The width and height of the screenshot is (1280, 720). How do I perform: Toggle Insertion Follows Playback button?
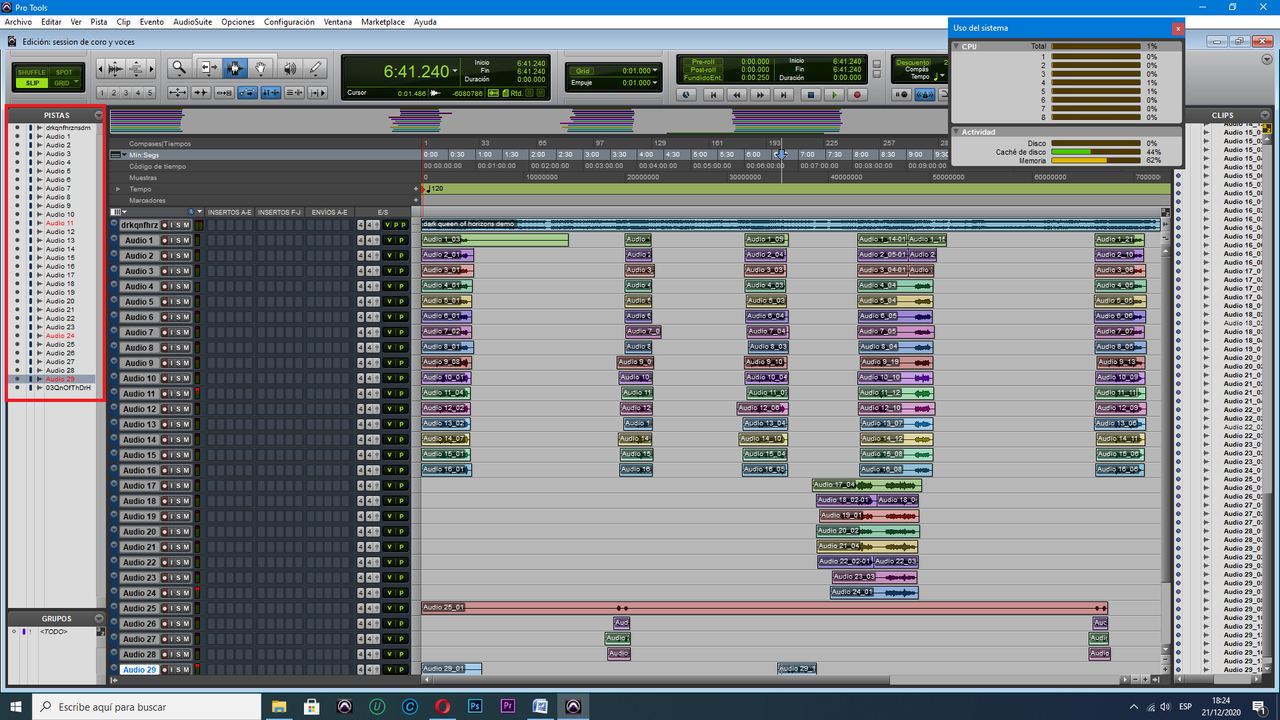click(318, 92)
